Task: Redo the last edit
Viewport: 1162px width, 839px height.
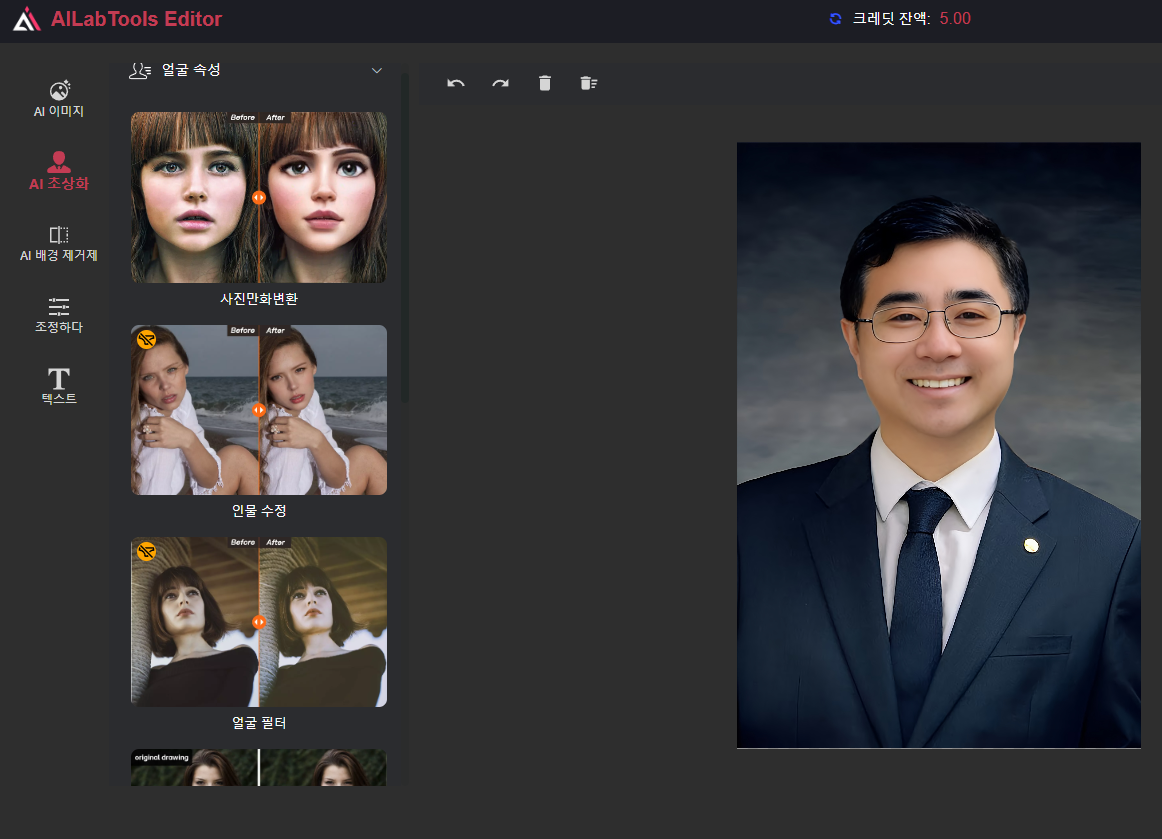Action: tap(500, 83)
